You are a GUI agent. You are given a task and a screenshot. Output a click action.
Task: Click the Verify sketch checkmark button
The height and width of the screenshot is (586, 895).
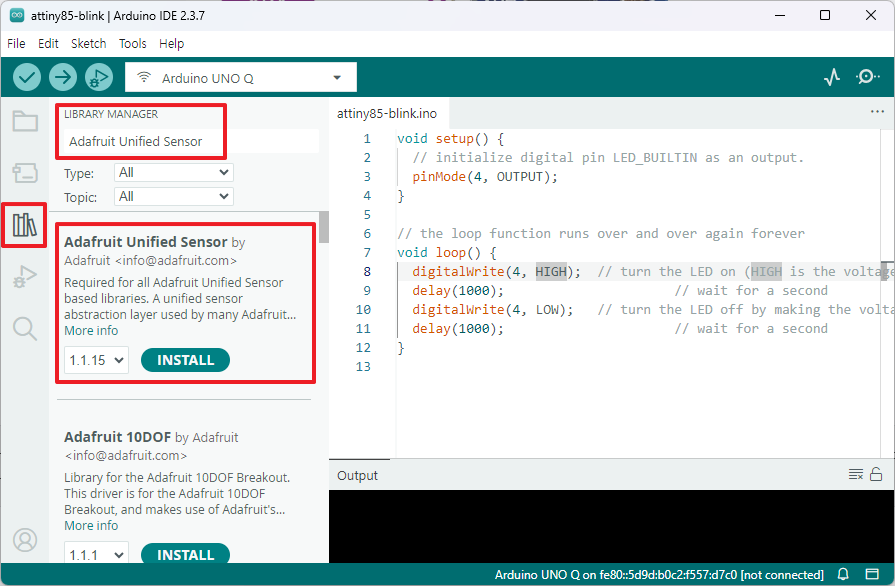(27, 77)
